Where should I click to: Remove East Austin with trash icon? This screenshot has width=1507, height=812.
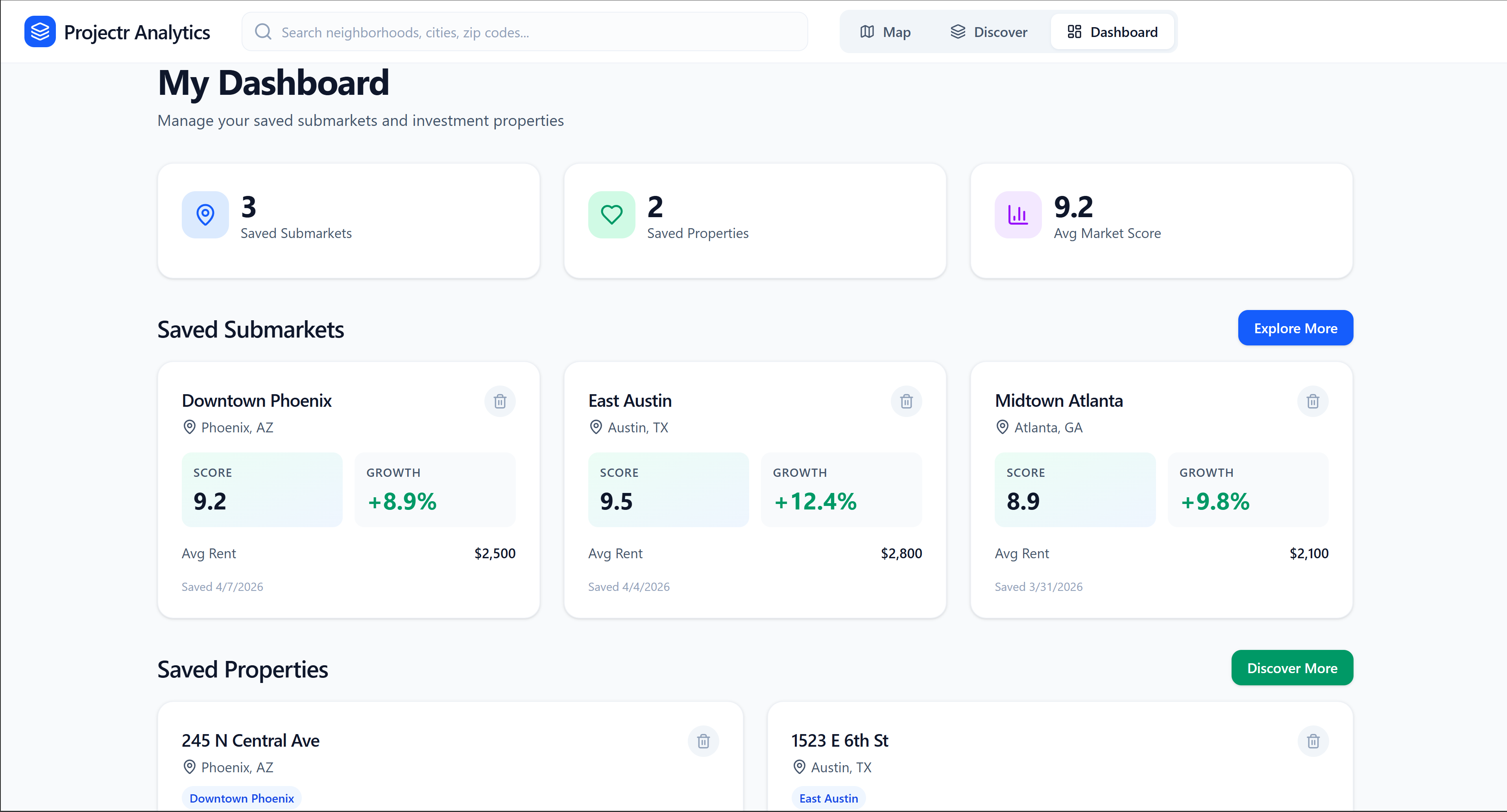(x=906, y=401)
